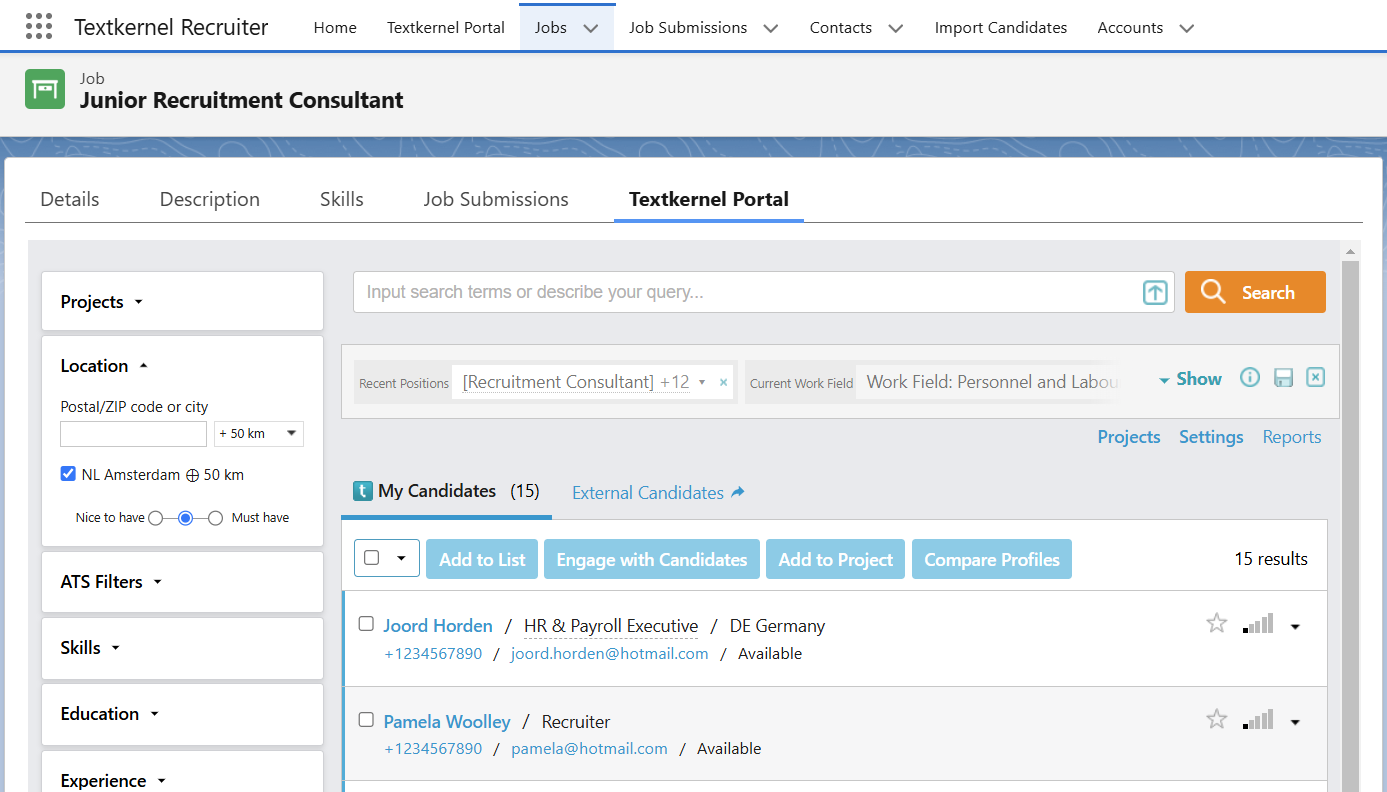Screen dimensions: 1387x792
Task: Switch to the Details tab
Action: tap(70, 199)
